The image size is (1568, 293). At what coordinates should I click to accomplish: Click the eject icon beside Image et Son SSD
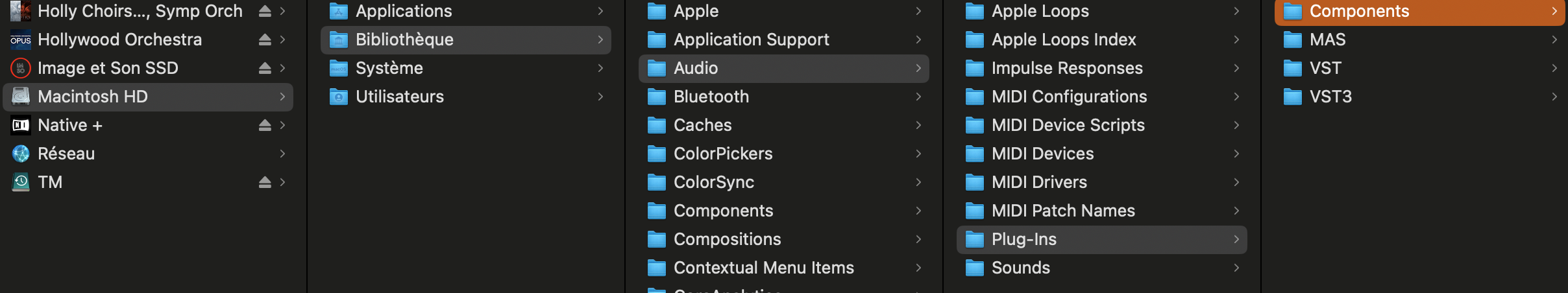265,68
